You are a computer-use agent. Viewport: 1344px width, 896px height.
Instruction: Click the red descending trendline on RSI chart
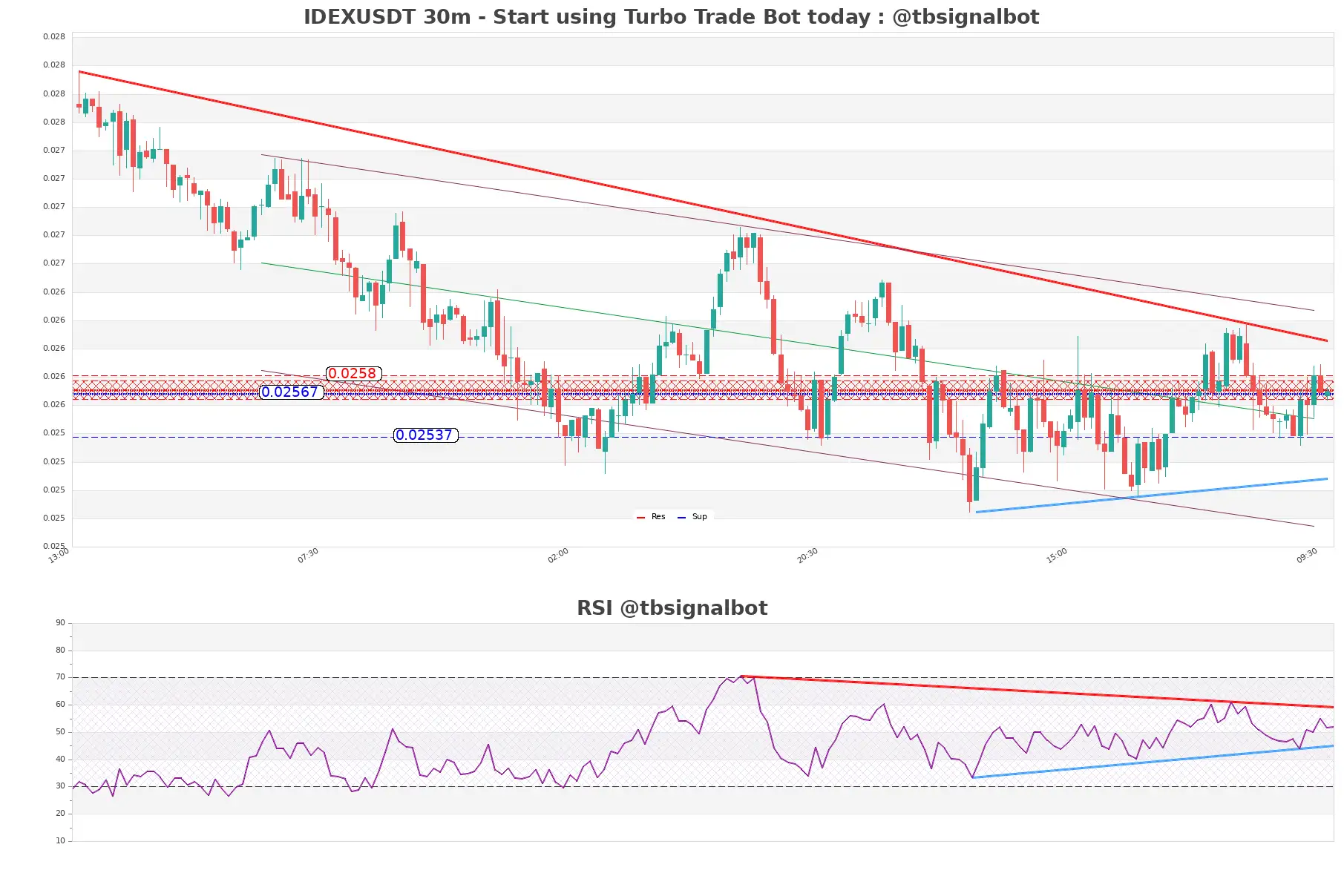tap(1039, 692)
